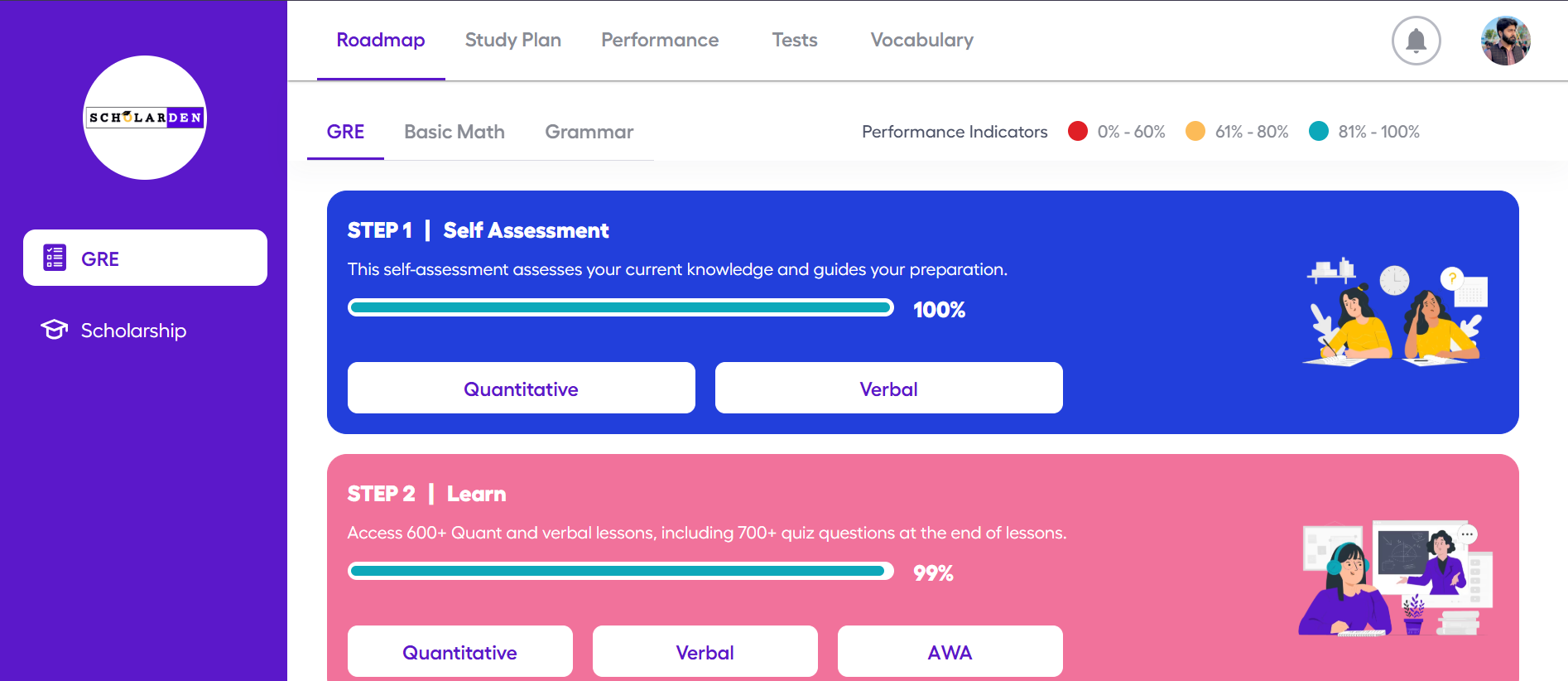Select the Grammar sub-tab

coord(589,132)
